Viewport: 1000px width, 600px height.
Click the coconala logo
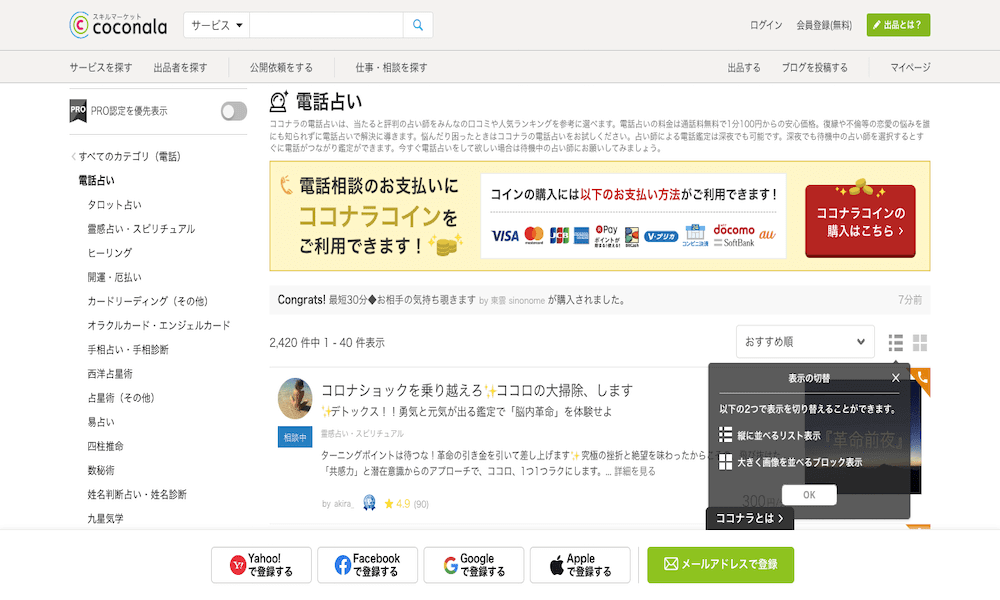[118, 25]
